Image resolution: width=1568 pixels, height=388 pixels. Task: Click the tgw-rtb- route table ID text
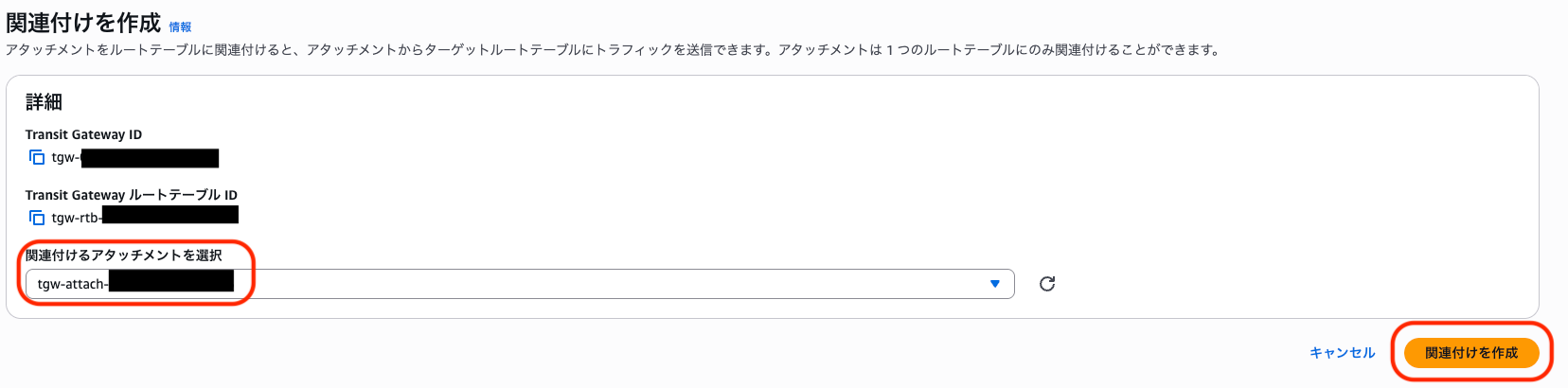coord(77,218)
